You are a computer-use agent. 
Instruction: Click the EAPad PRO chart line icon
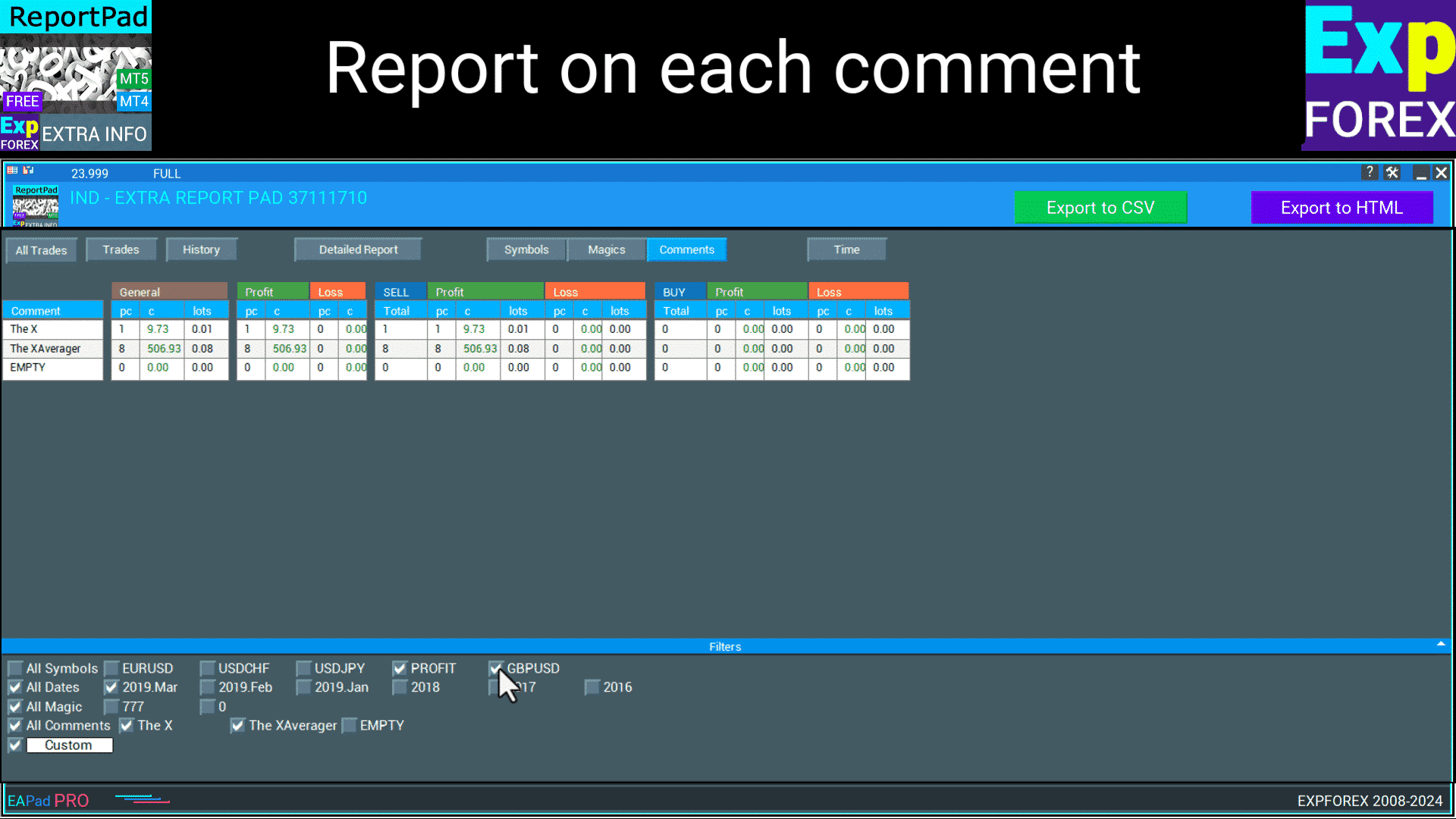[142, 799]
